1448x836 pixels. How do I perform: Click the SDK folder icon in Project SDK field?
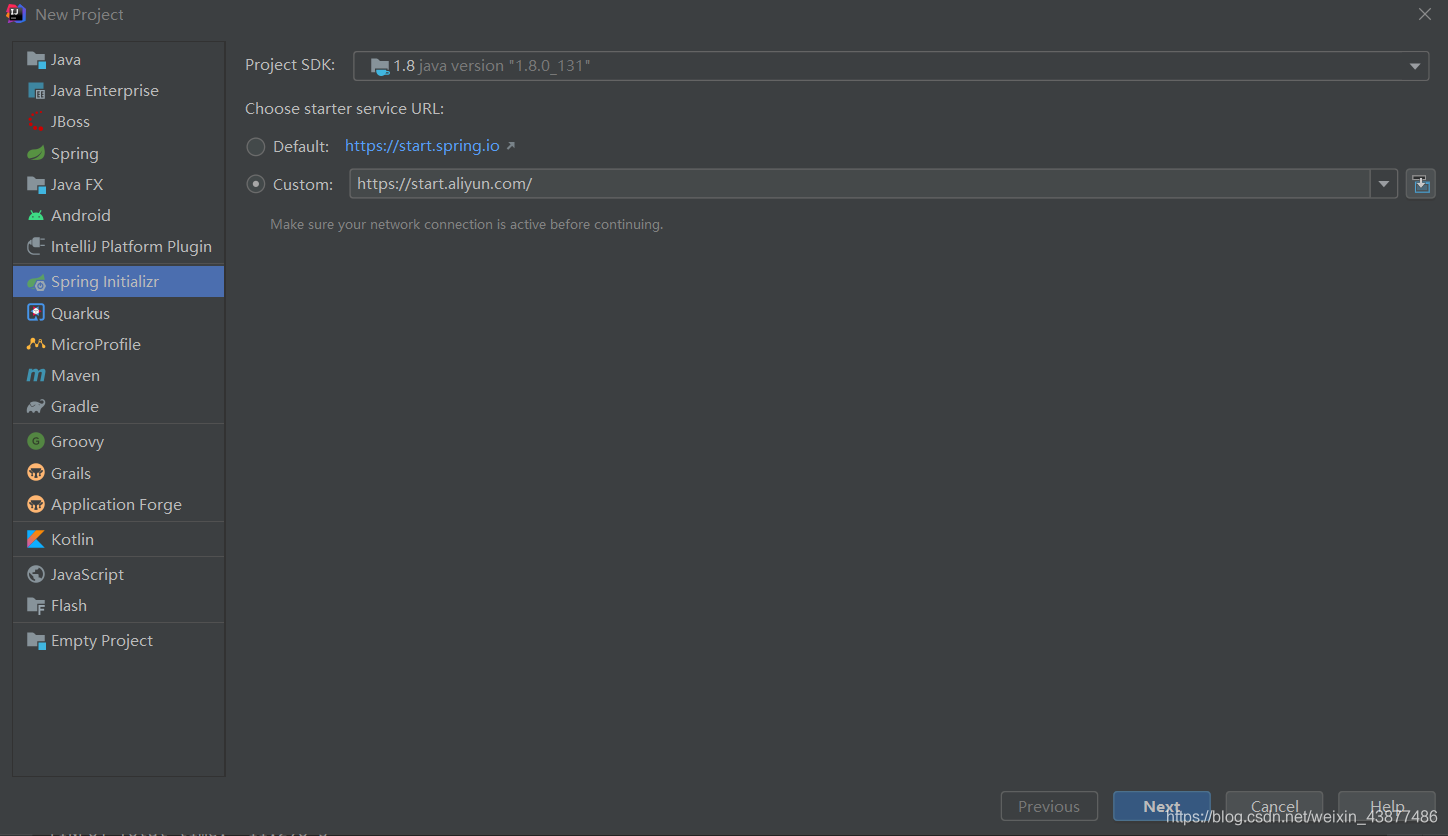click(x=380, y=66)
